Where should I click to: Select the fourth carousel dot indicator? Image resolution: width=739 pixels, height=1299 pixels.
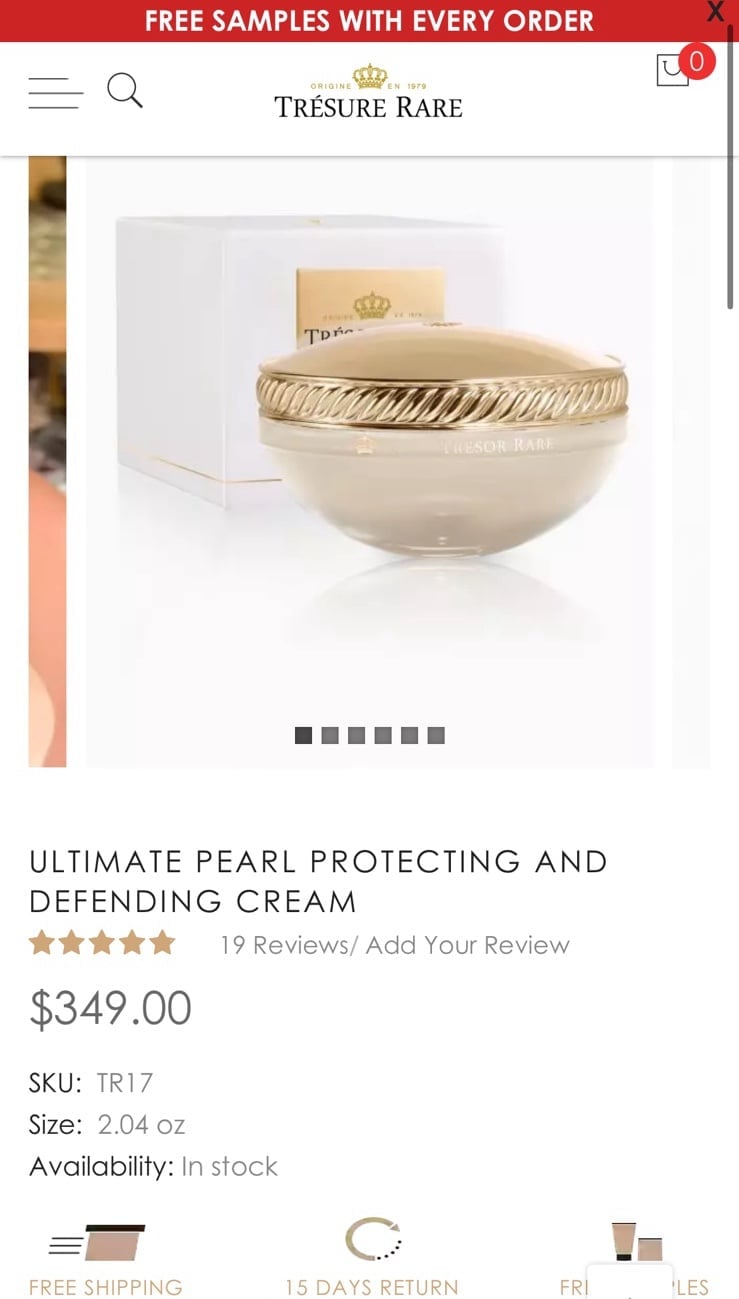click(x=383, y=735)
